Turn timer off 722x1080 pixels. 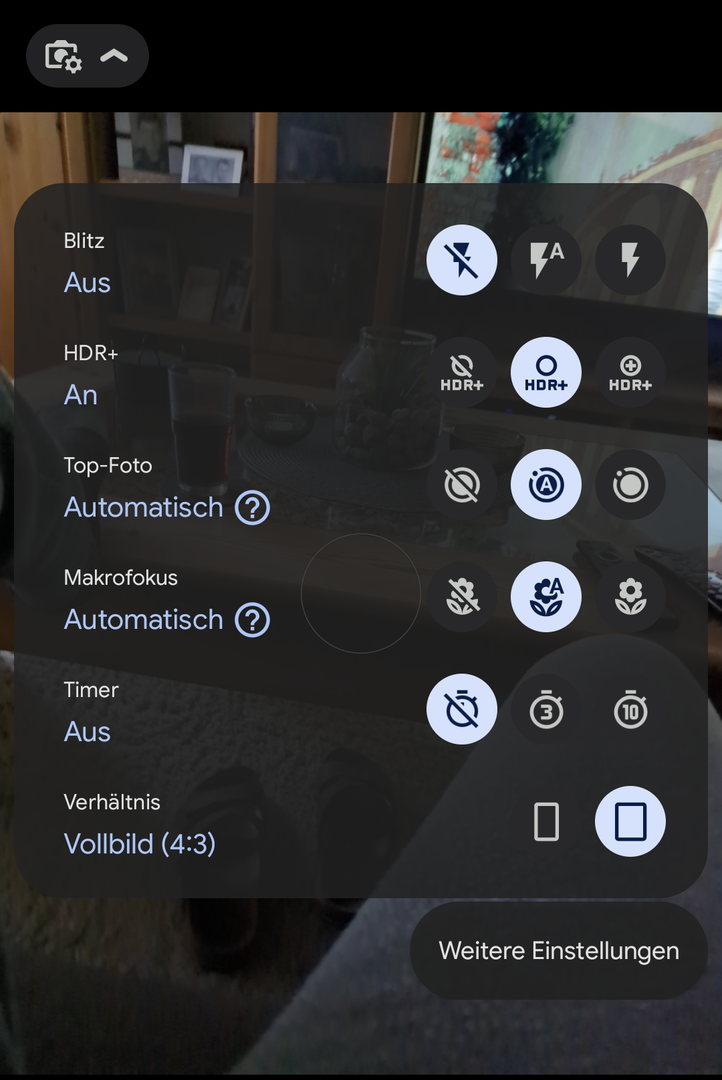coord(462,709)
